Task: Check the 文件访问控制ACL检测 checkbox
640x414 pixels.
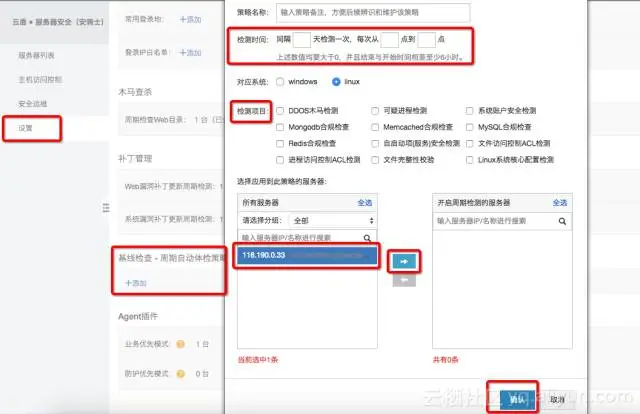Action: coord(469,143)
